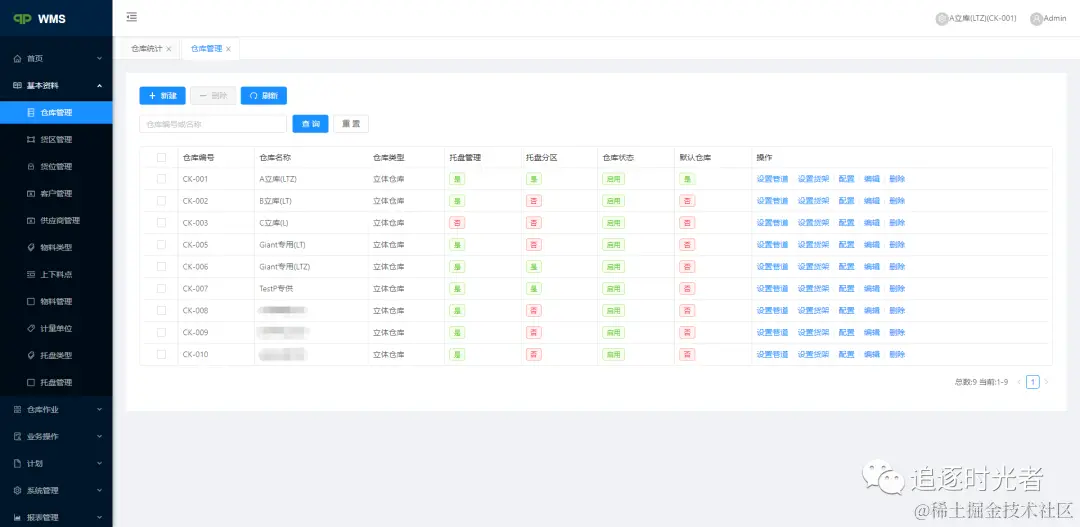Click 设置货架 link for CK-003
The width and height of the screenshot is (1080, 527).
tap(813, 223)
